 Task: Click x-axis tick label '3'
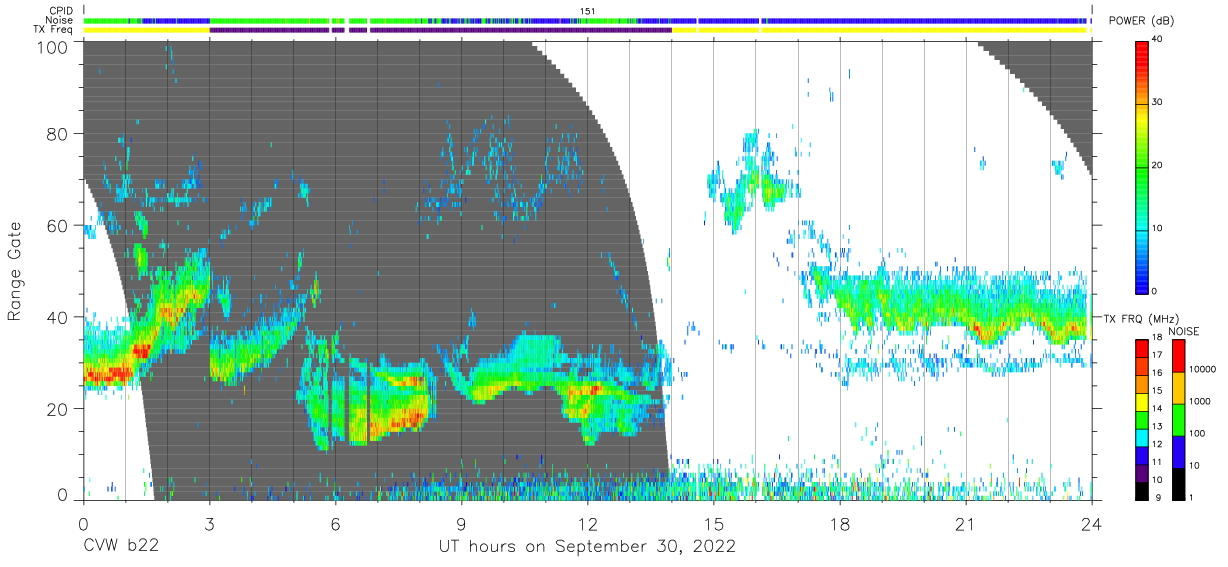tap(209, 522)
